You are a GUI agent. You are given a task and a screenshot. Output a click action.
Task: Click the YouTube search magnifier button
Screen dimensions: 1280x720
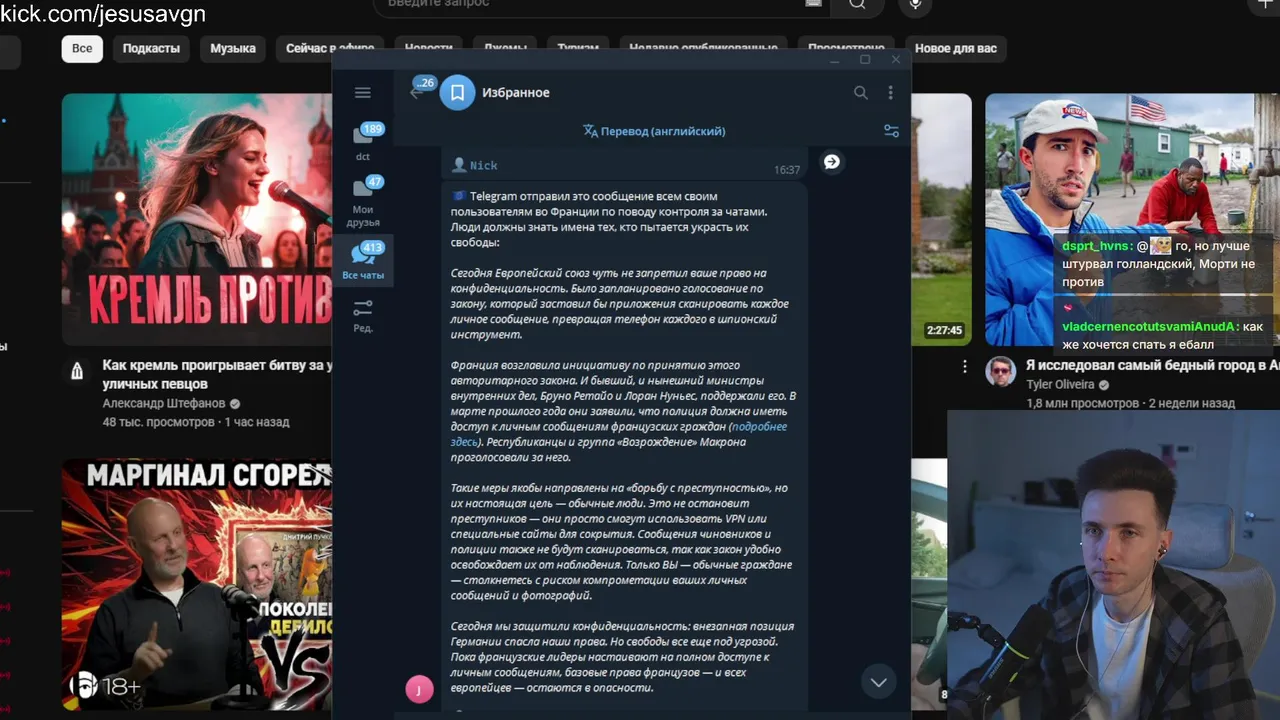click(857, 4)
